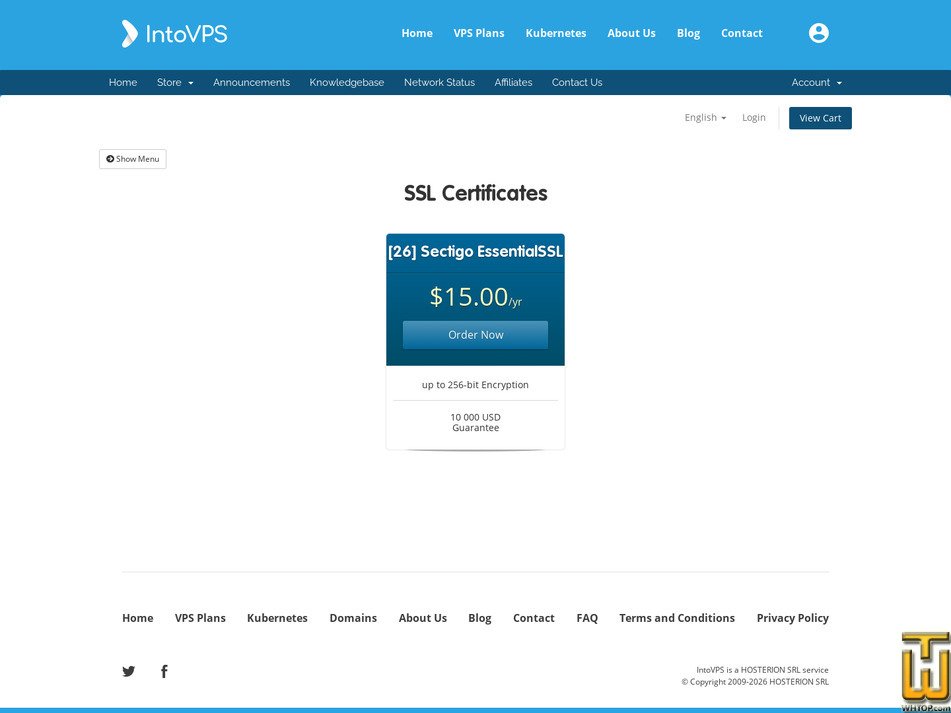Click the IntoVPS logo
951x713 pixels.
[175, 33]
